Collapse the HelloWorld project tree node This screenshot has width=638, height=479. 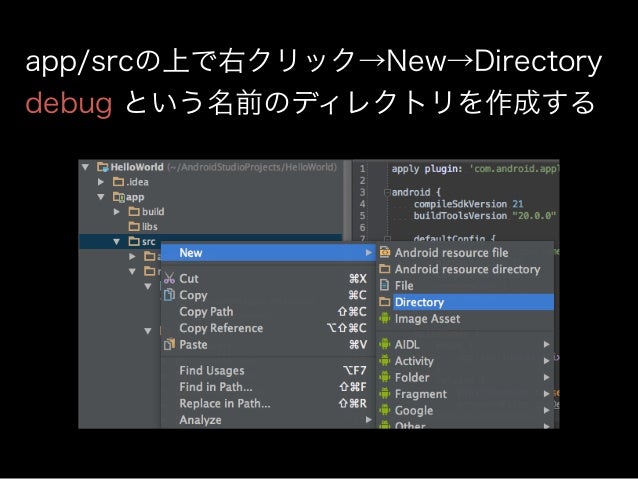[x=85, y=167]
